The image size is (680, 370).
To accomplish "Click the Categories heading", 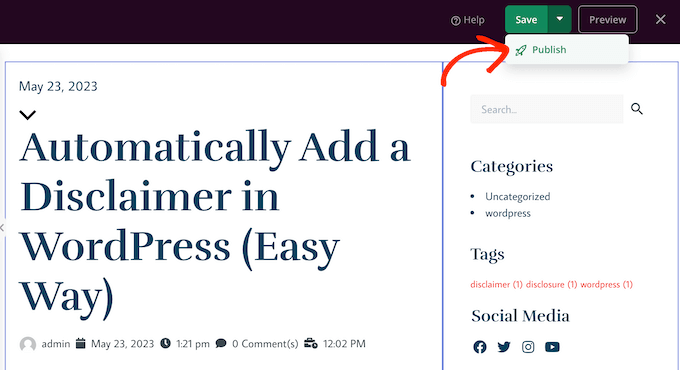I will (512, 167).
